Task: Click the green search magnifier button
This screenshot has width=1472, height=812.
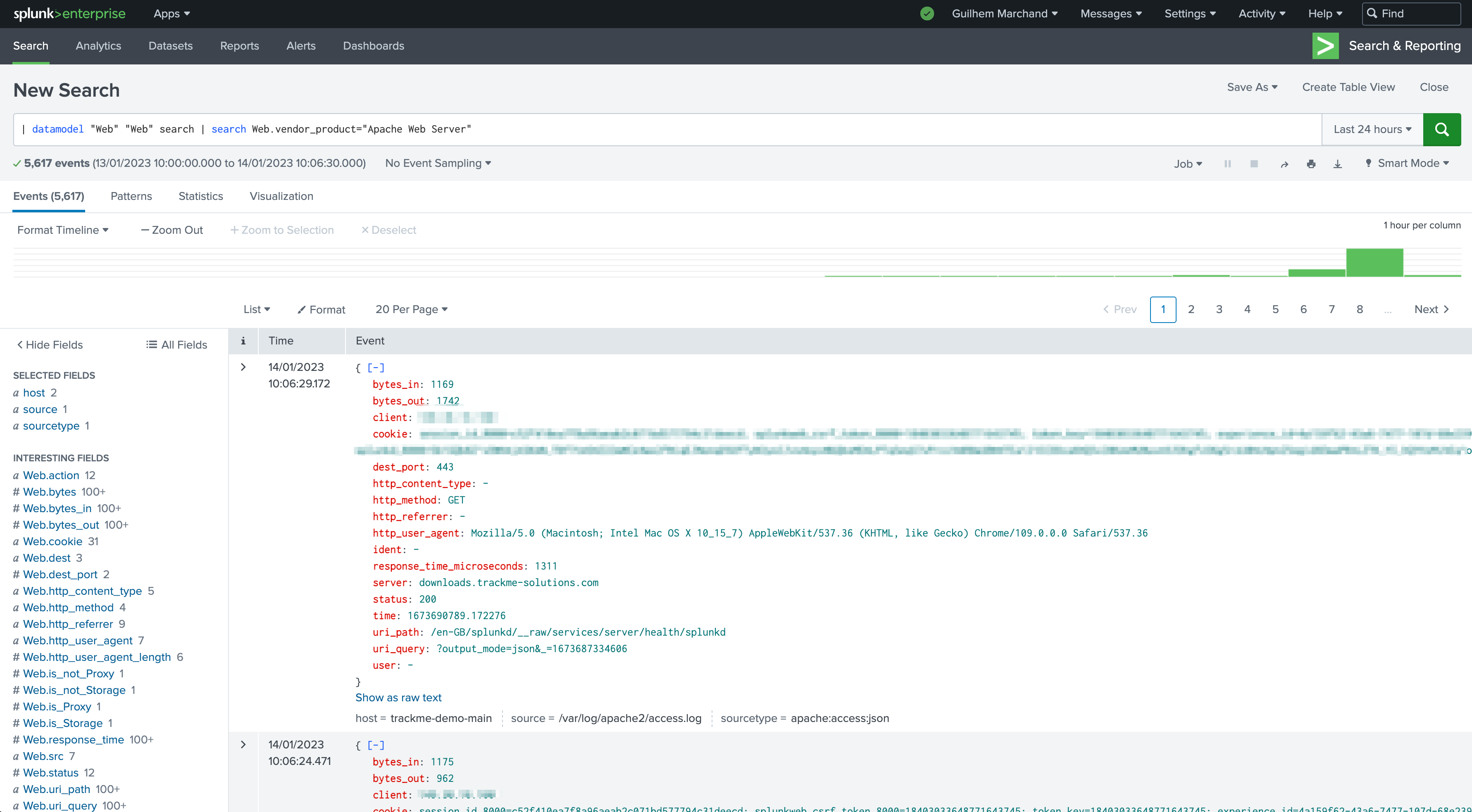Action: click(1441, 129)
